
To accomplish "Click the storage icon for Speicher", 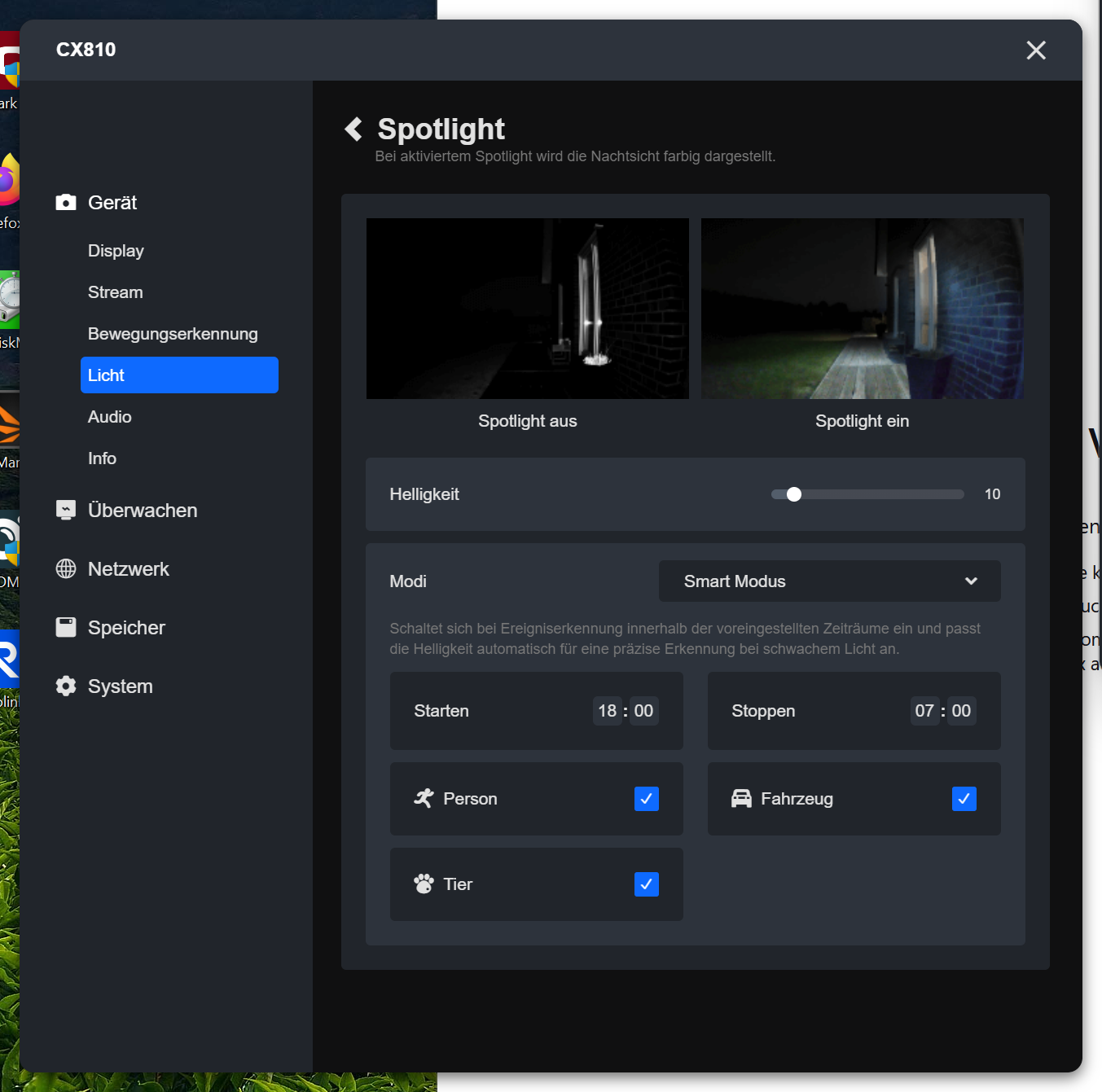I will 66,628.
